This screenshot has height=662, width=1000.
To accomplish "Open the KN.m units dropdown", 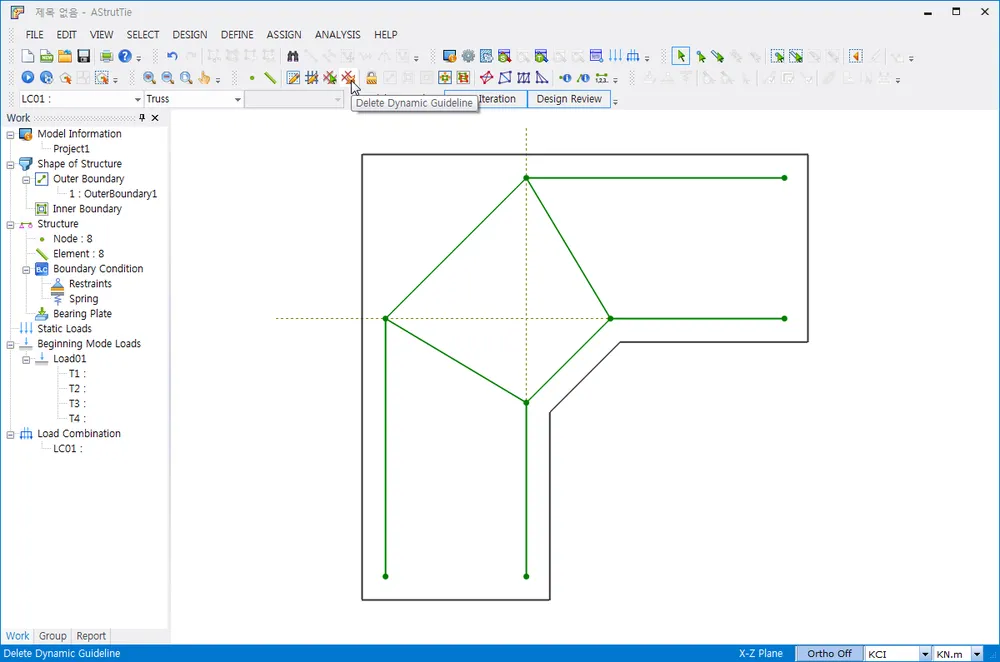I will pos(976,654).
